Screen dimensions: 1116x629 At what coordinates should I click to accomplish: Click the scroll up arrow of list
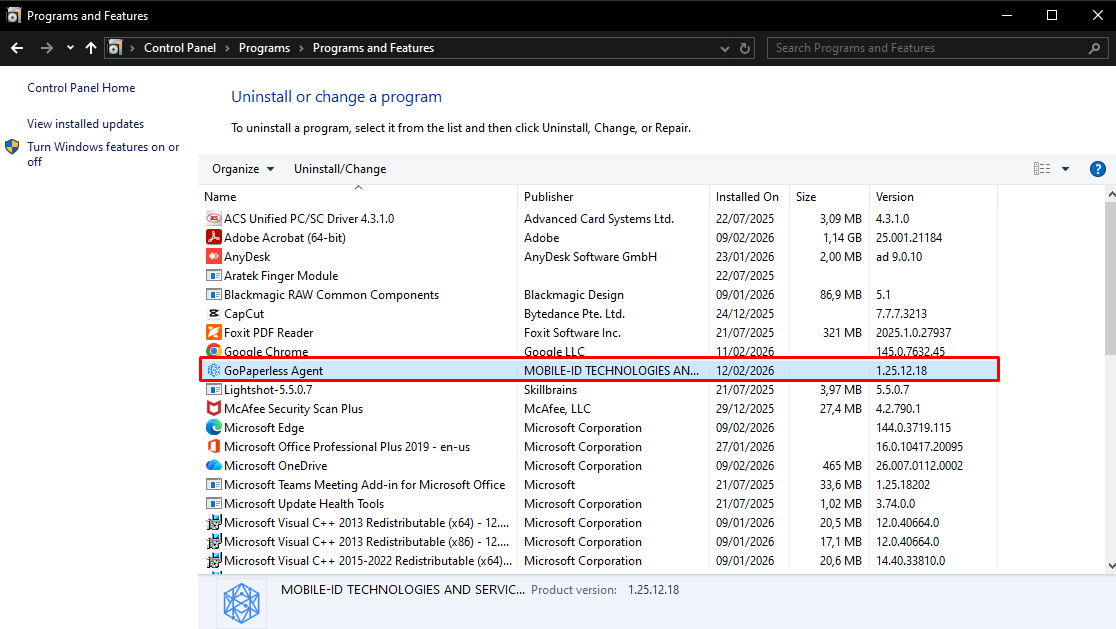pyautogui.click(x=1110, y=194)
